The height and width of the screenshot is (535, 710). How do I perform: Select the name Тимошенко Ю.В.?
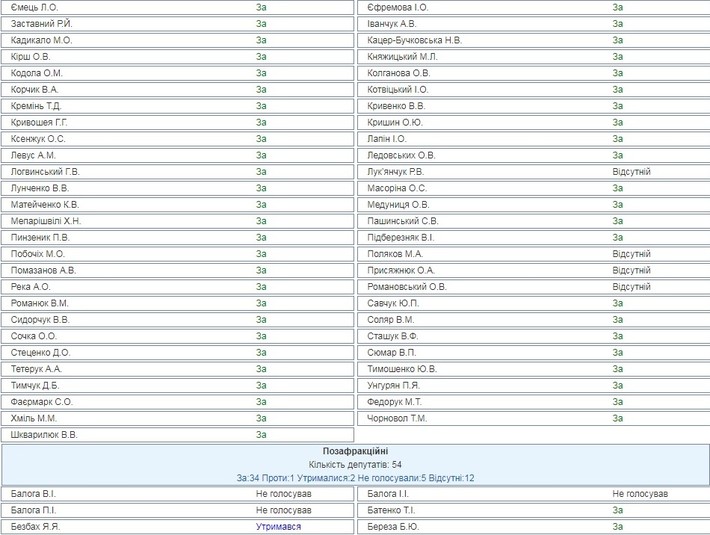[x=402, y=369]
